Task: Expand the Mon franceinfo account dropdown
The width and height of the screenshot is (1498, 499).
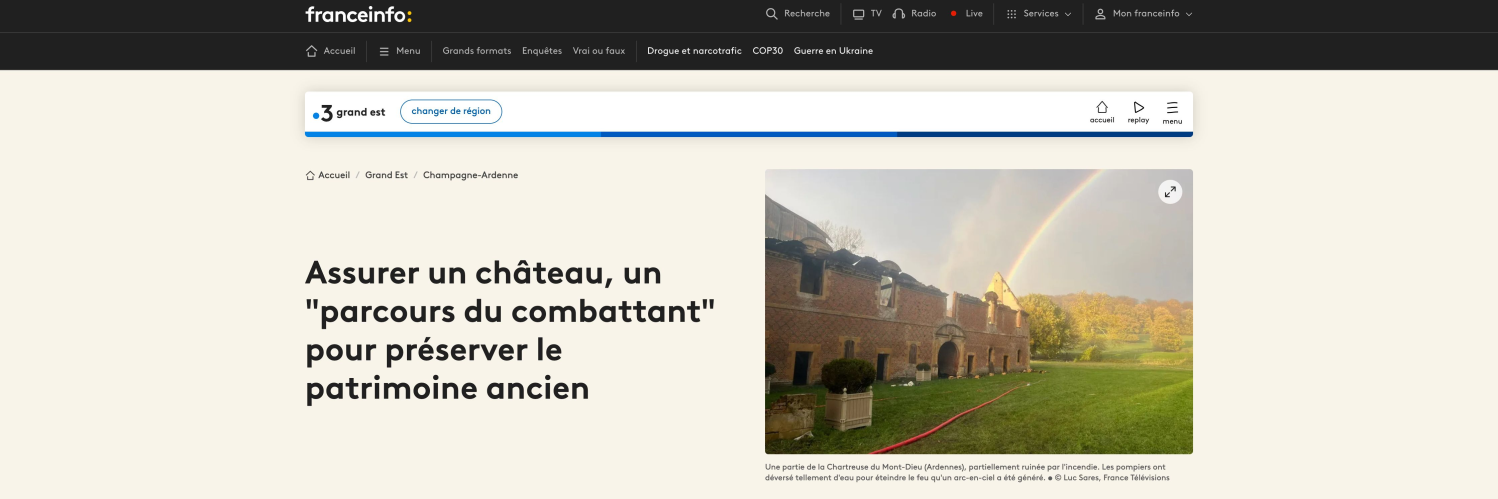Action: point(1144,14)
